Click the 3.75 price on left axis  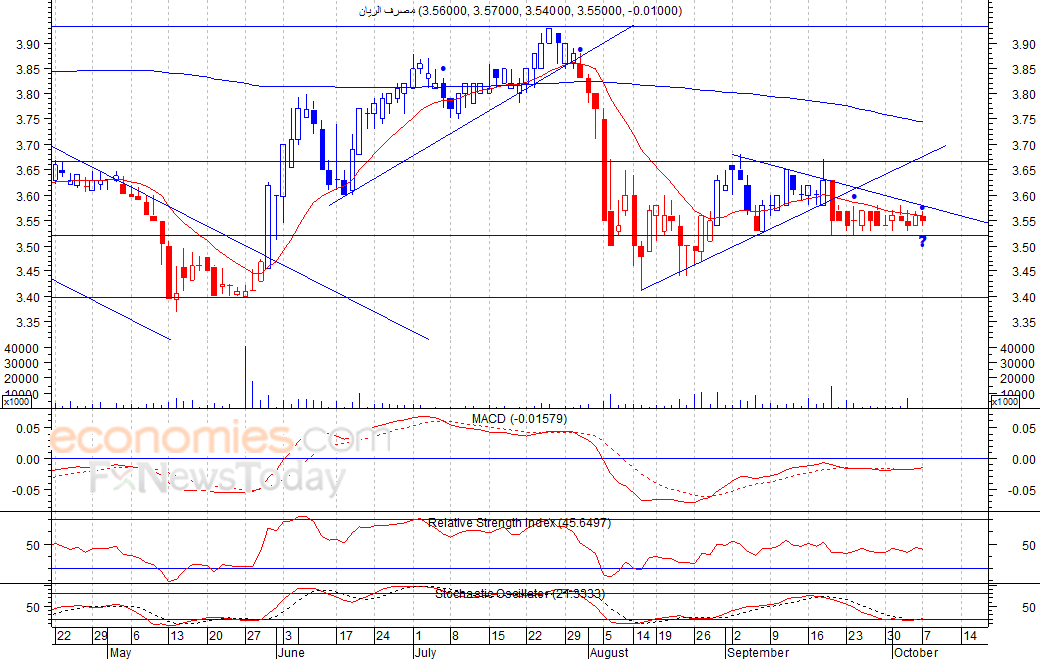pyautogui.click(x=29, y=120)
